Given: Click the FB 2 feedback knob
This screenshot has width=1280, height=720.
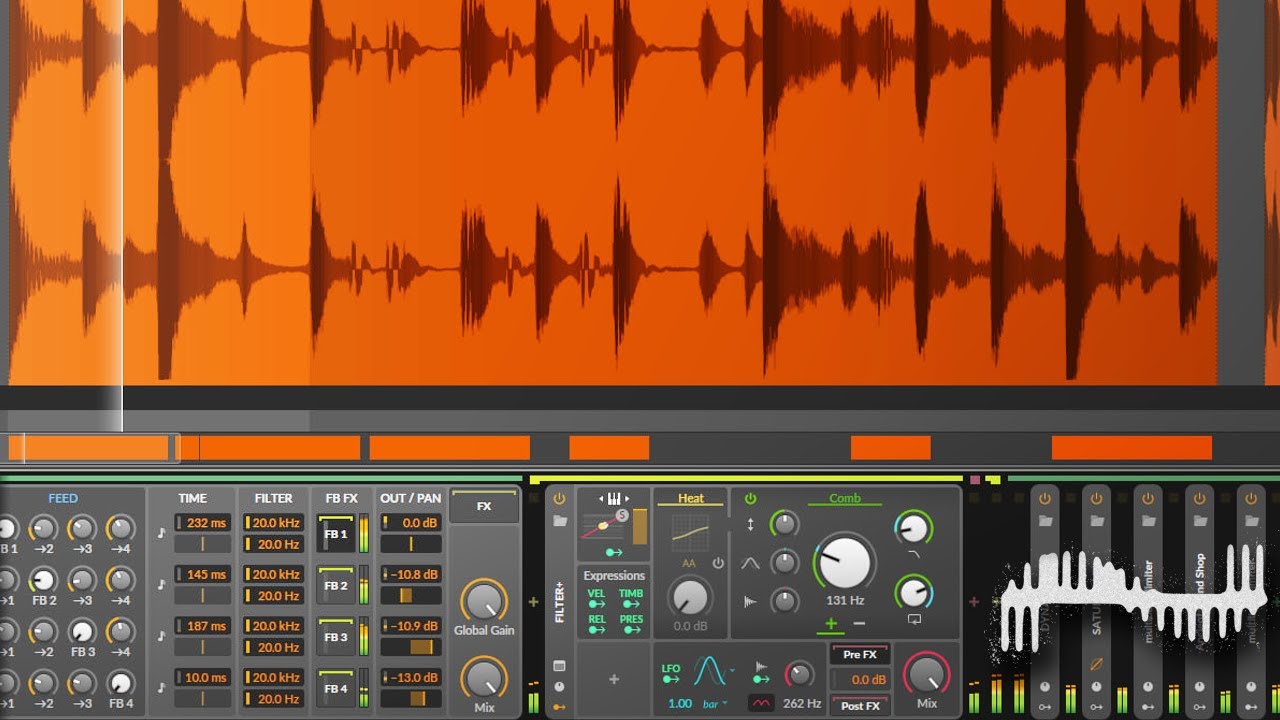Looking at the screenshot, I should (43, 579).
